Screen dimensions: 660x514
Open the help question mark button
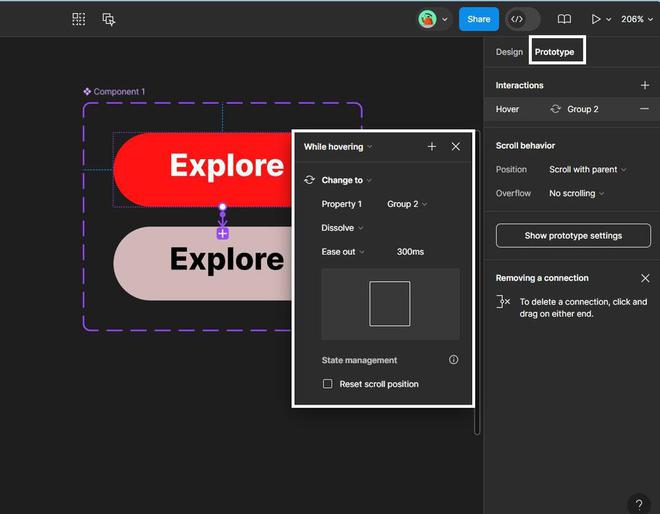pyautogui.click(x=639, y=503)
